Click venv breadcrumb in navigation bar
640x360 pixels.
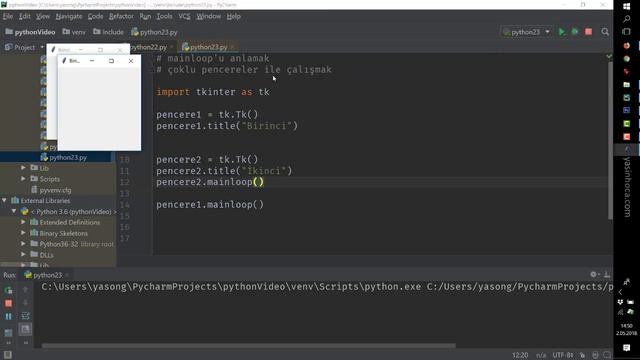click(x=74, y=32)
